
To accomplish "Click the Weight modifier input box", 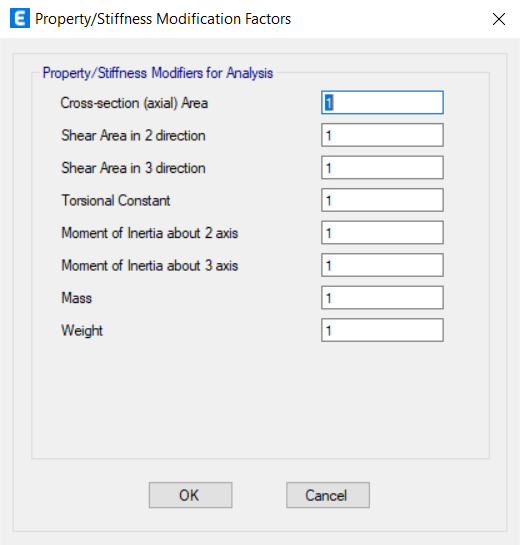I will (382, 330).
